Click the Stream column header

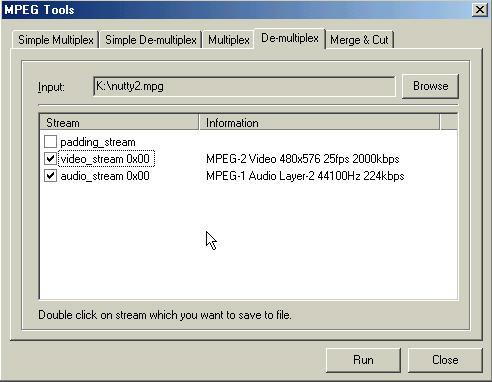click(x=119, y=123)
